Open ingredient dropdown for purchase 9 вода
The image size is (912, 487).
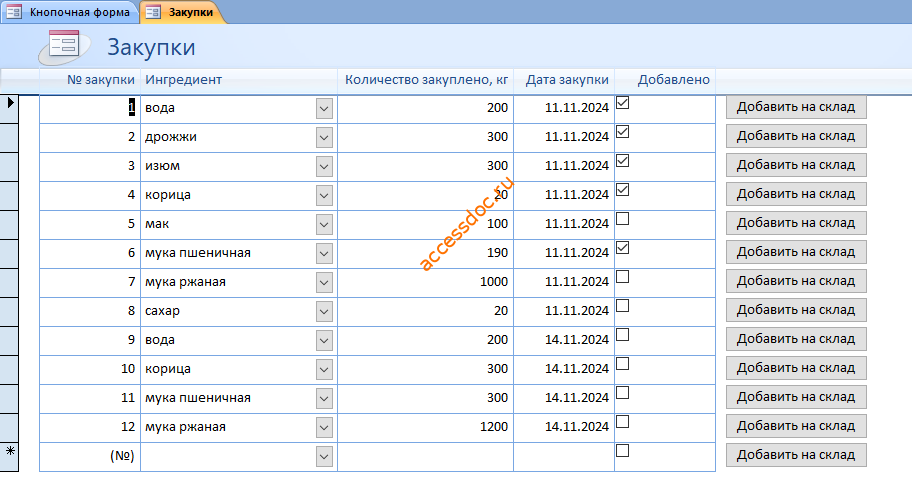[x=325, y=341]
